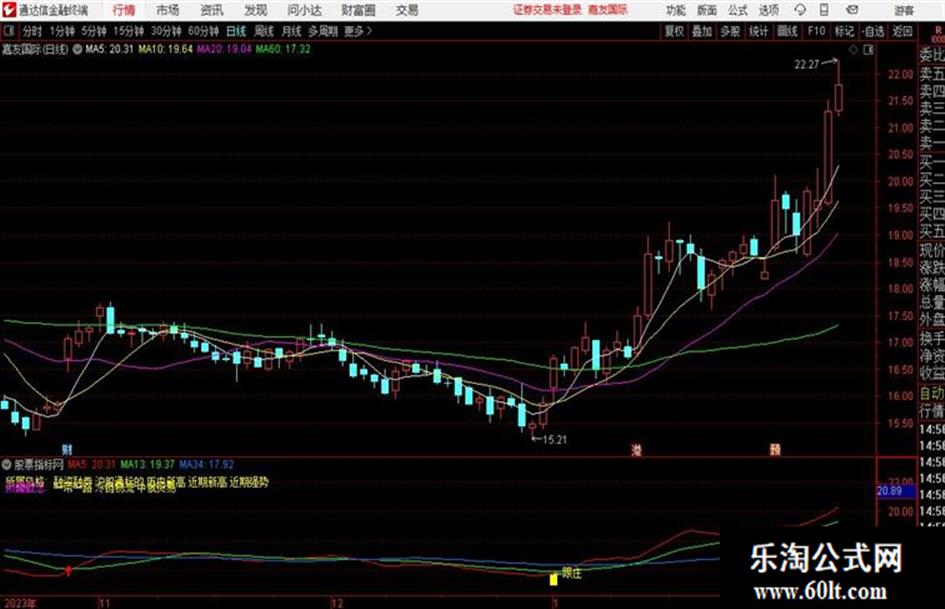Click the 股票指标网 indicator name
The width and height of the screenshot is (945, 609).
click(x=39, y=464)
